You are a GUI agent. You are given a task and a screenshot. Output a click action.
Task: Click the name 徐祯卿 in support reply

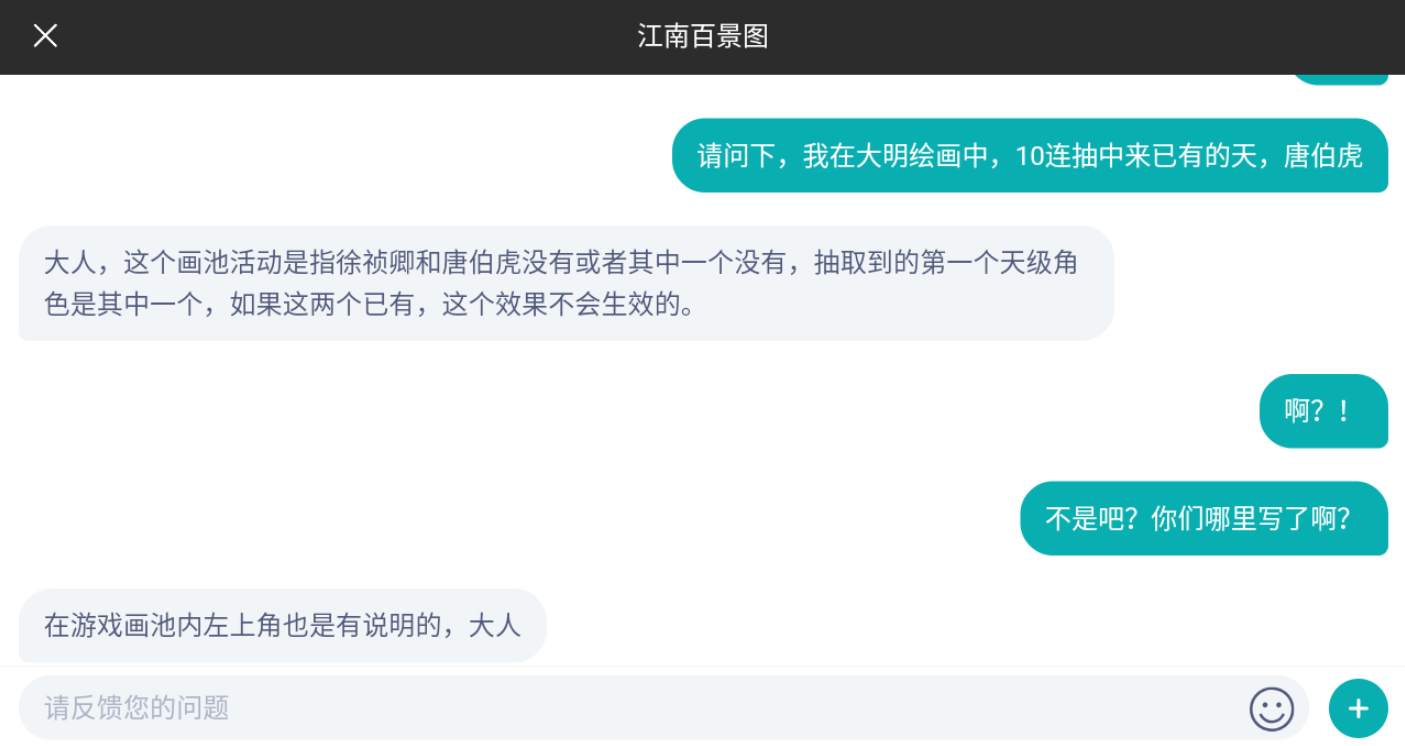pos(375,263)
